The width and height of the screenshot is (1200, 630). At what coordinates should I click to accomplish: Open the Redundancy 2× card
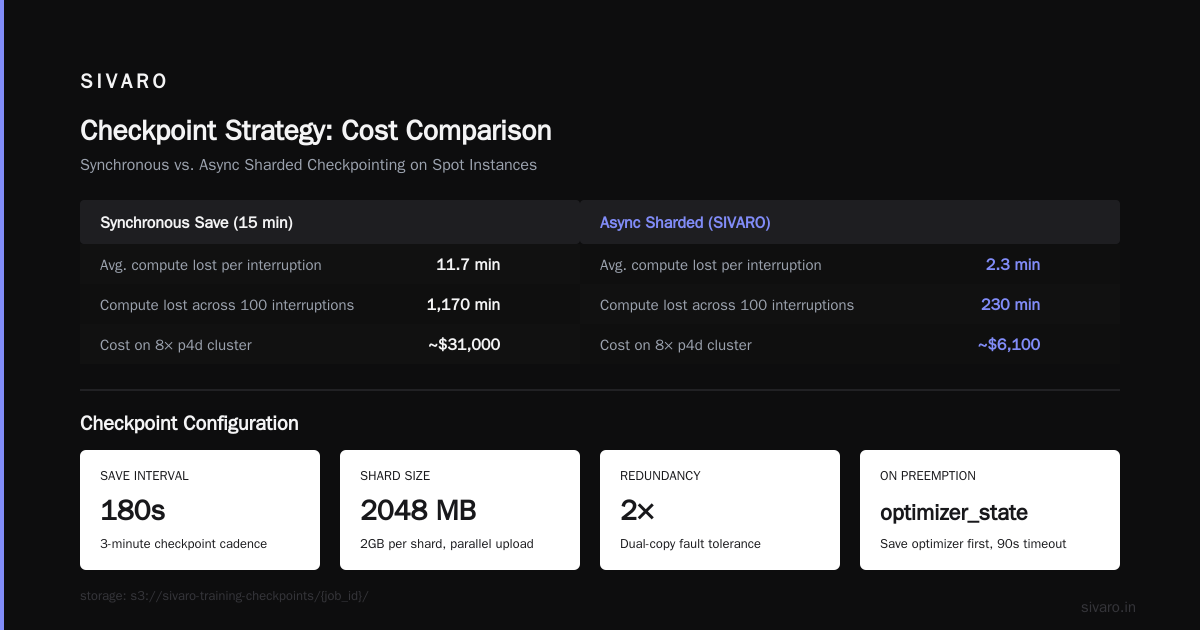coord(720,510)
